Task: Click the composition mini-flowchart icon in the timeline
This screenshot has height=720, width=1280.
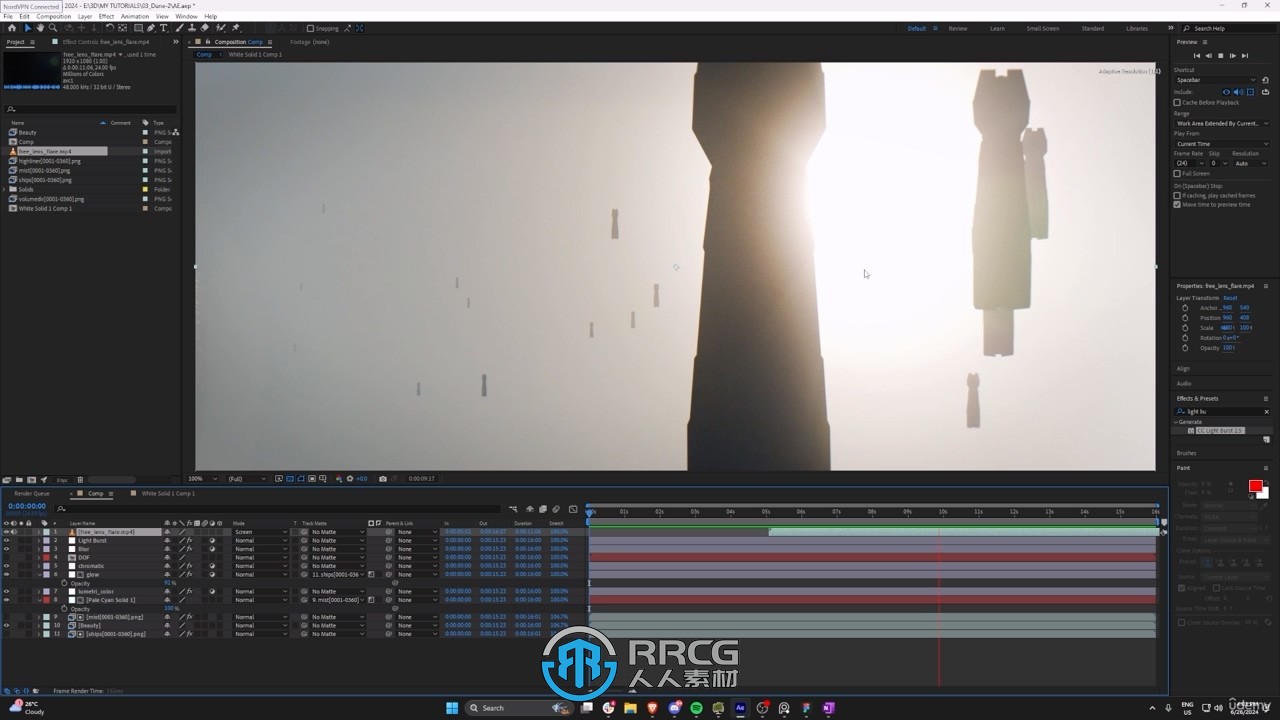Action: 513,509
